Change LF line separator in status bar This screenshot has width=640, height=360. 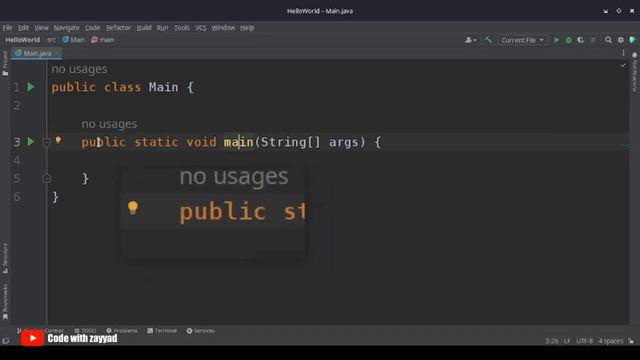point(567,341)
